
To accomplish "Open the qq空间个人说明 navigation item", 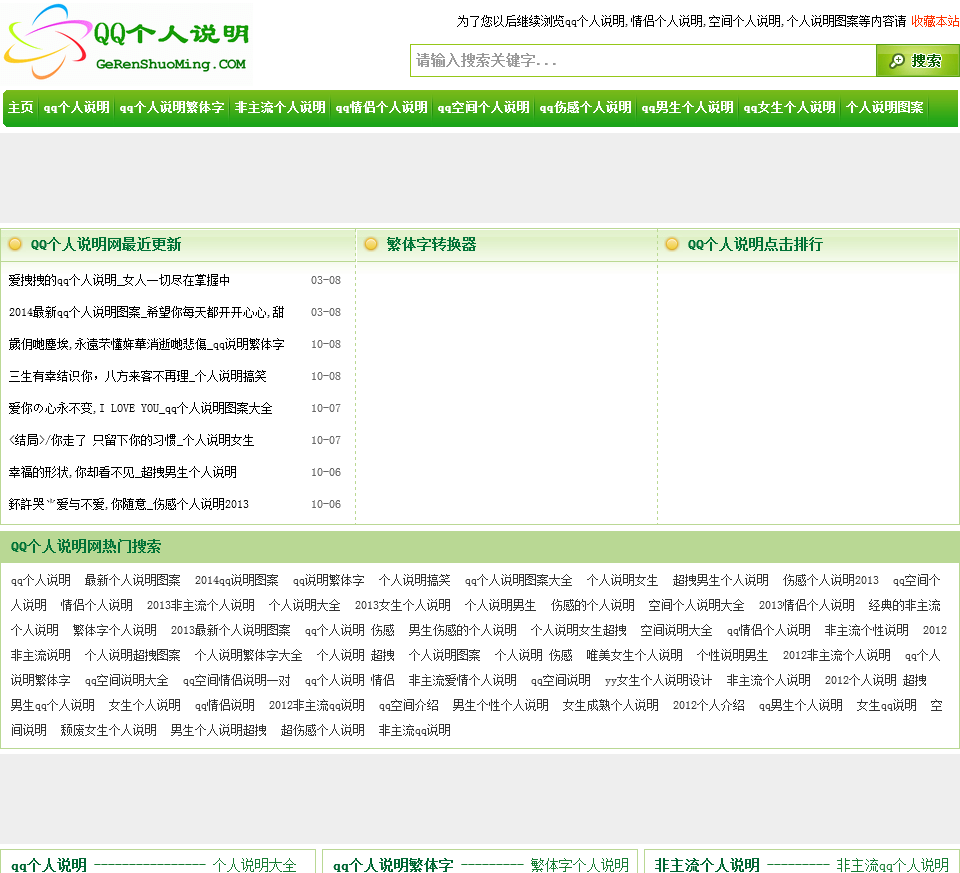I will (484, 108).
